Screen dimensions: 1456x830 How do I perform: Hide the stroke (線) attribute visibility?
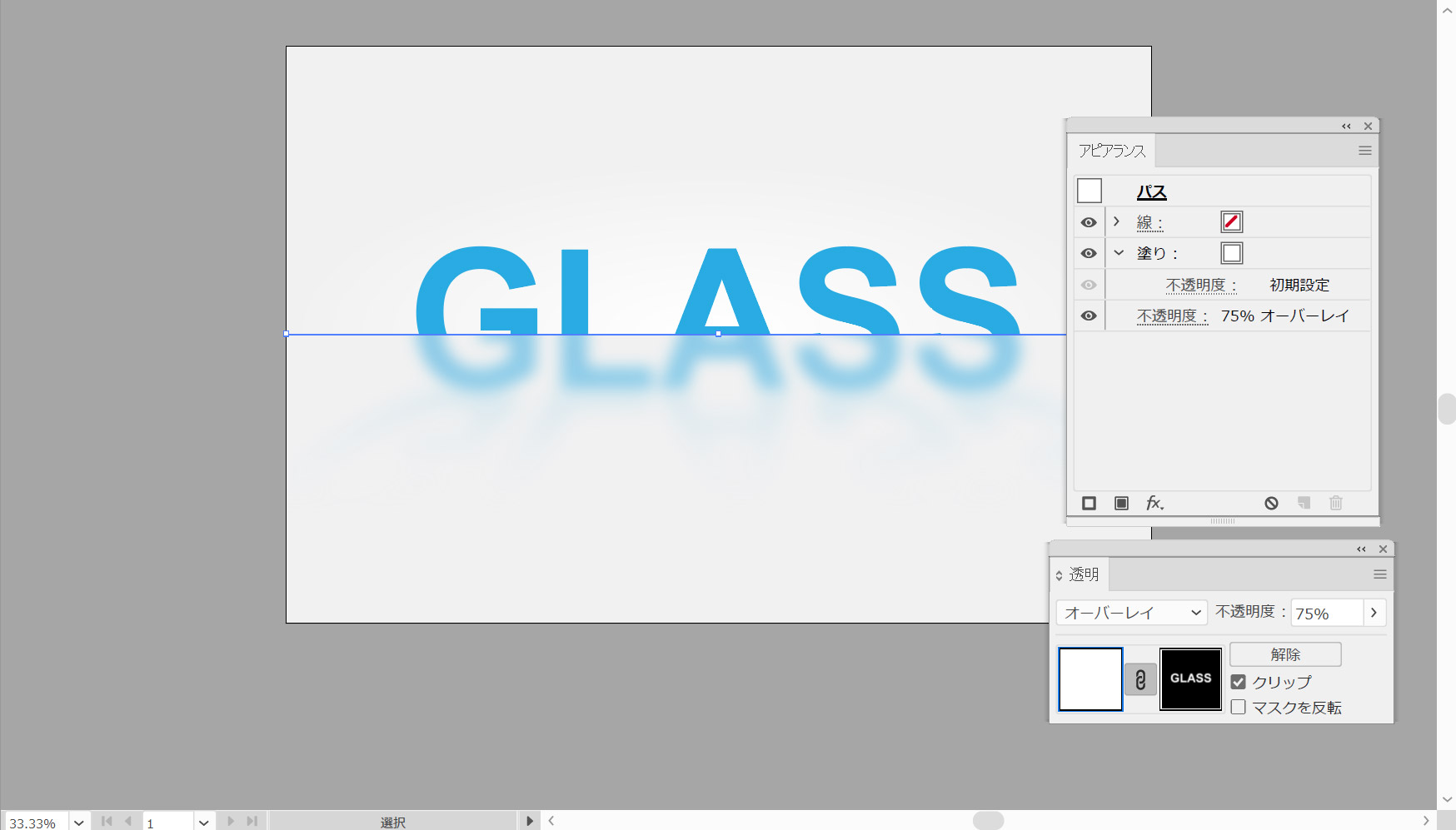[1089, 222]
